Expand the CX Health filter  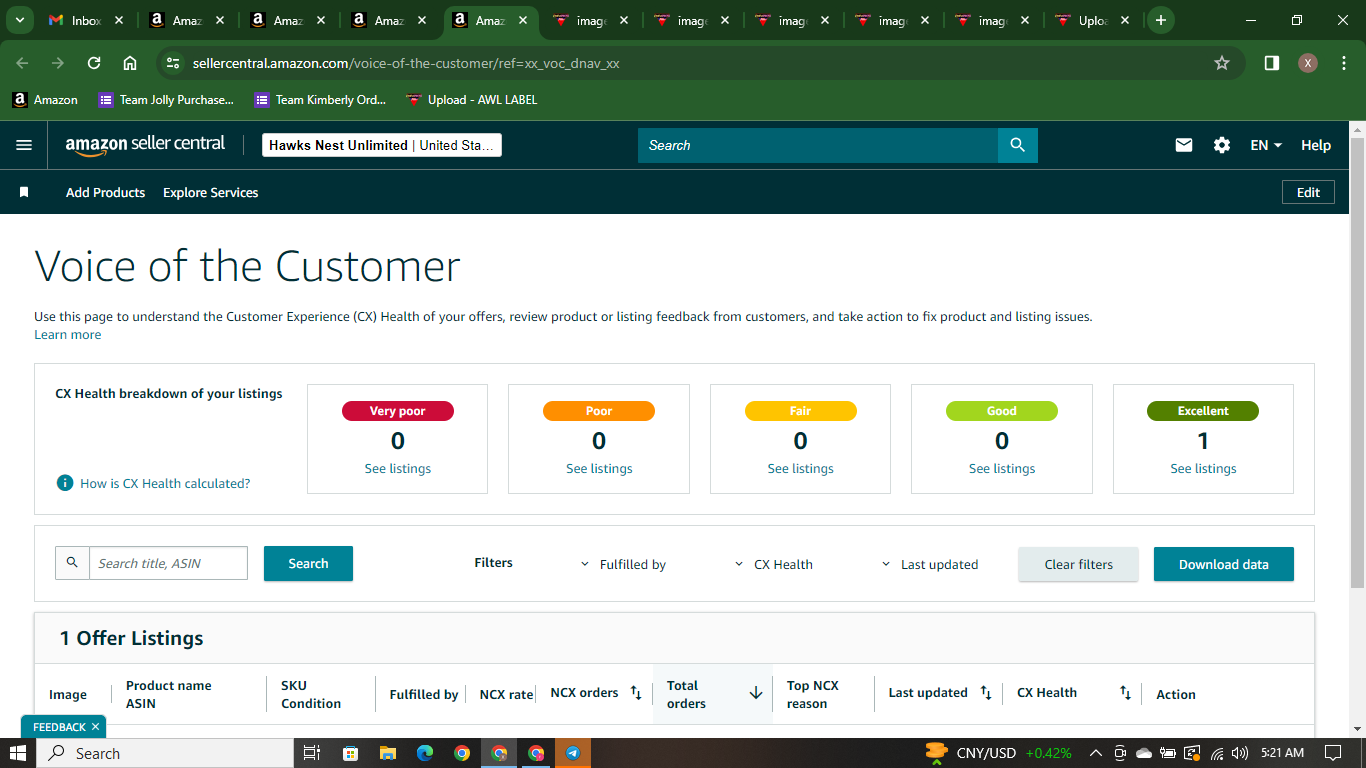tap(773, 564)
